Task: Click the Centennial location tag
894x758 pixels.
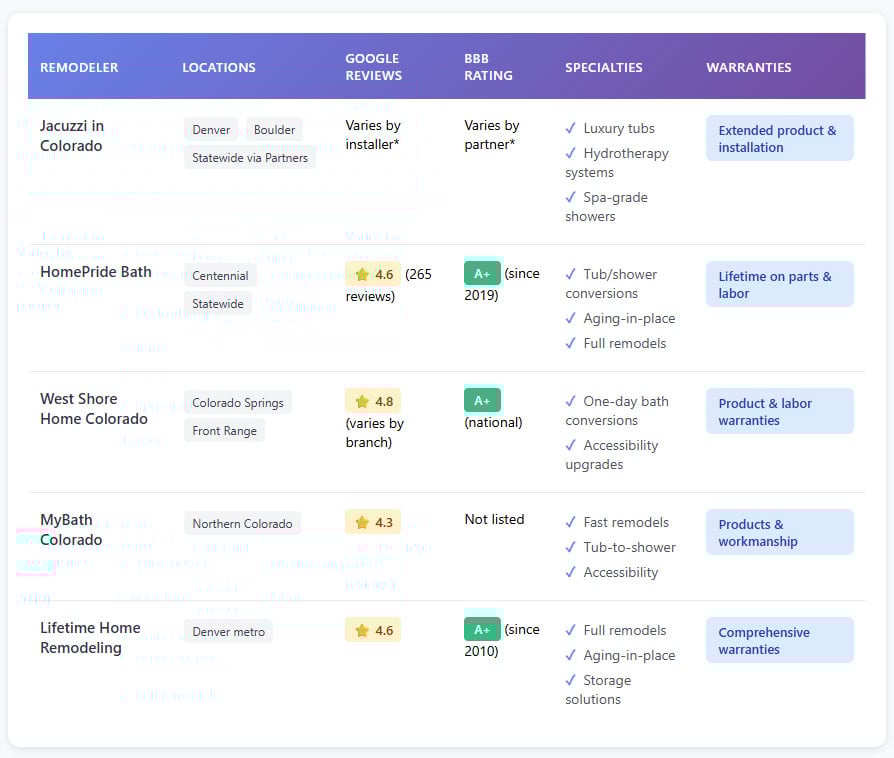Action: pos(220,275)
